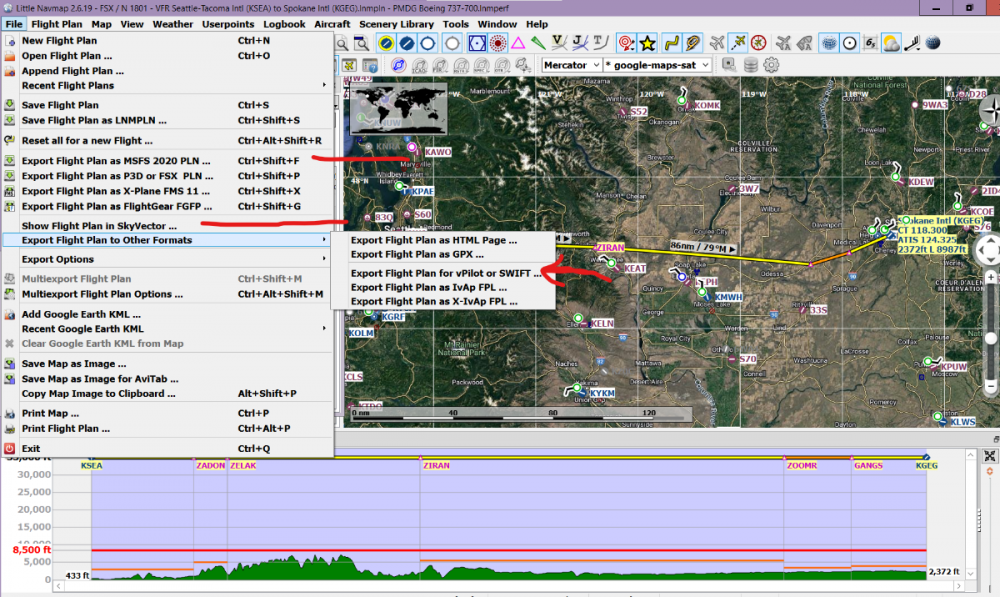Open the Userpoints menu
This screenshot has width=1000, height=597.
[227, 24]
